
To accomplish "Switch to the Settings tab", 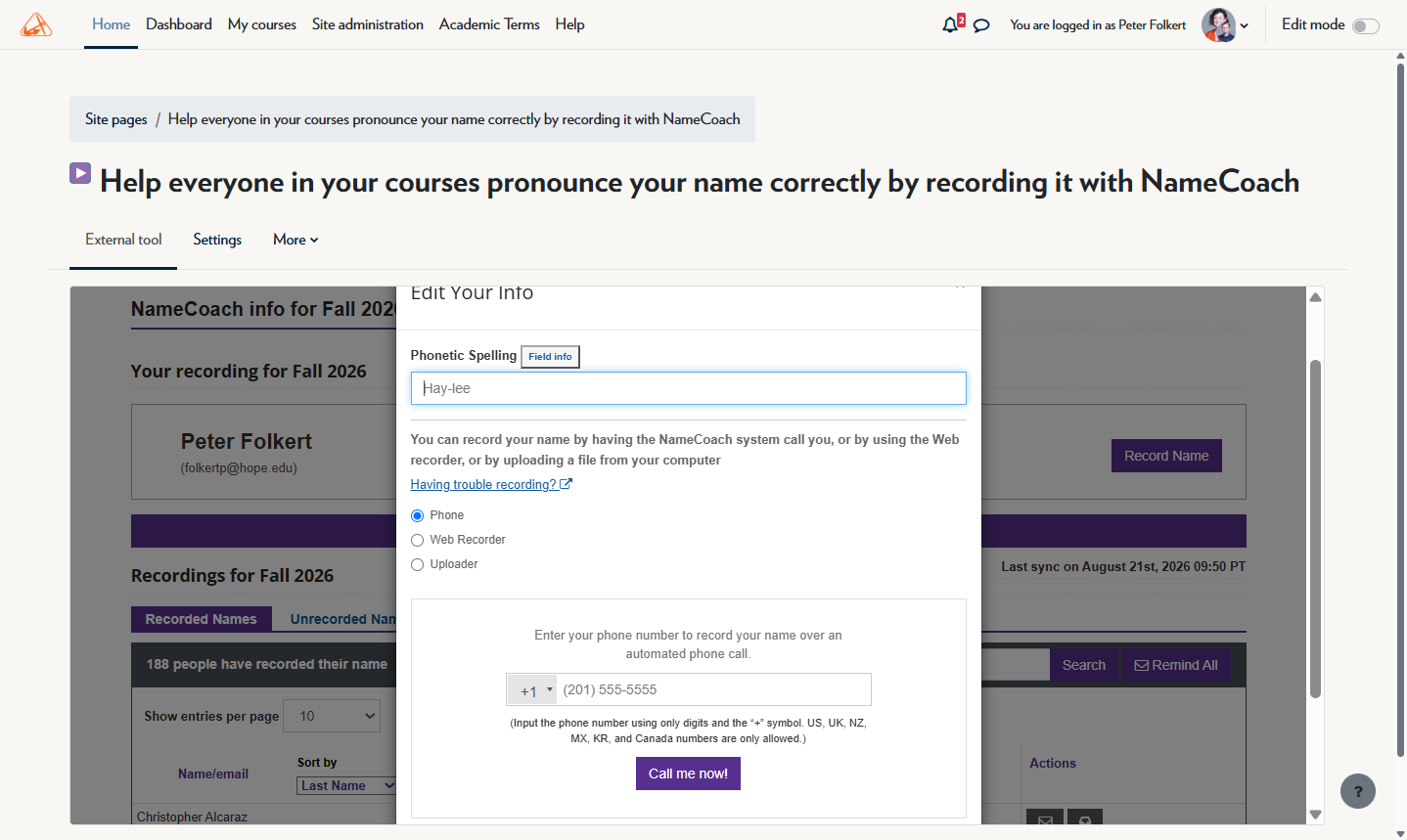I will coord(217,240).
